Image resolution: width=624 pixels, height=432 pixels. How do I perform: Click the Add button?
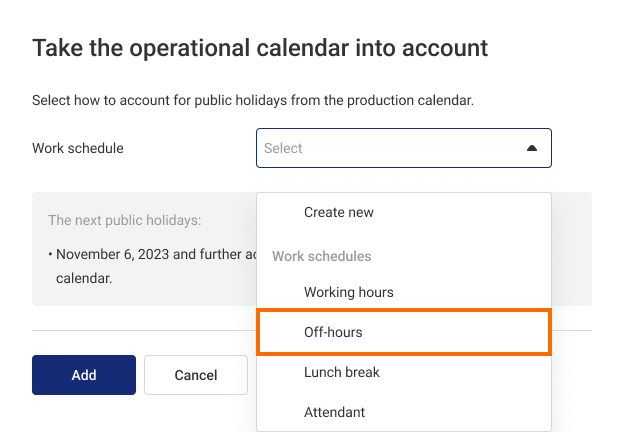tap(84, 375)
